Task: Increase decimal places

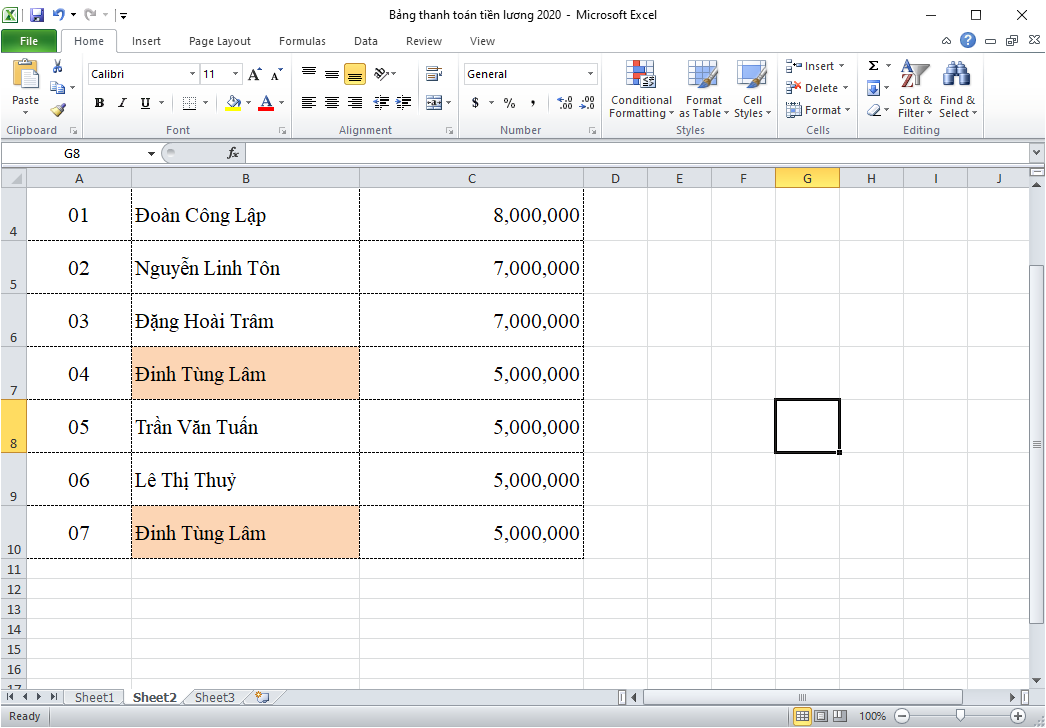Action: 564,102
